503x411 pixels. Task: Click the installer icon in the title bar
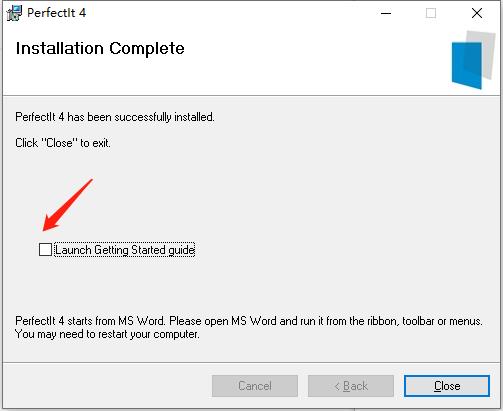tap(14, 13)
